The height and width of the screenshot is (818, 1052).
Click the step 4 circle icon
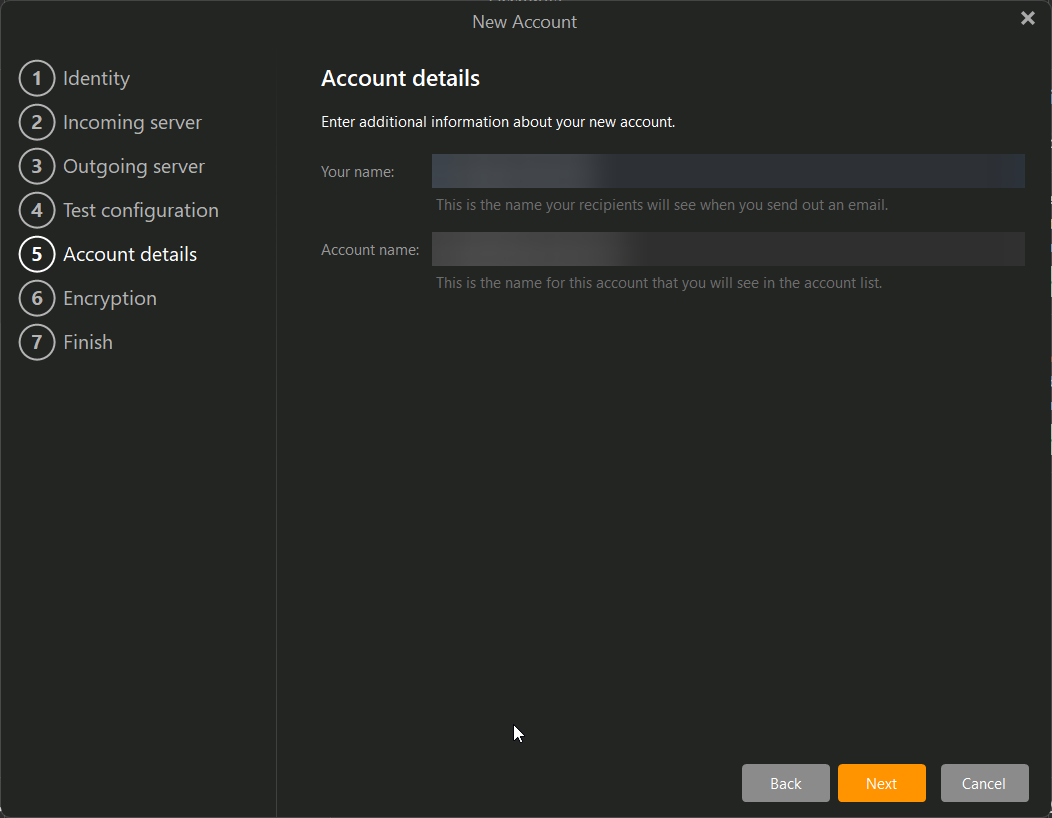coord(37,210)
